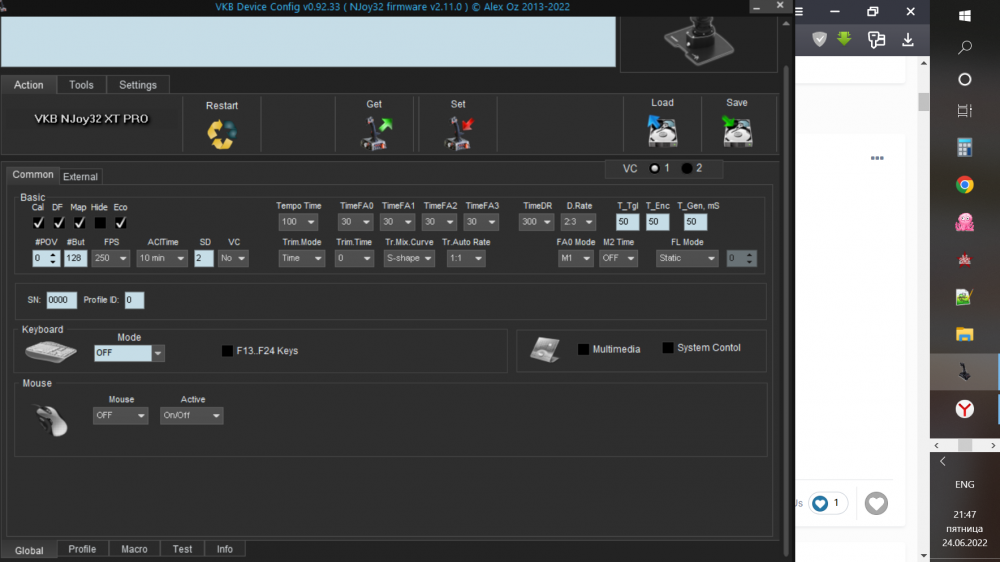Open the Tr.Mix.Curve dropdown
The width and height of the screenshot is (1000, 562).
(409, 258)
